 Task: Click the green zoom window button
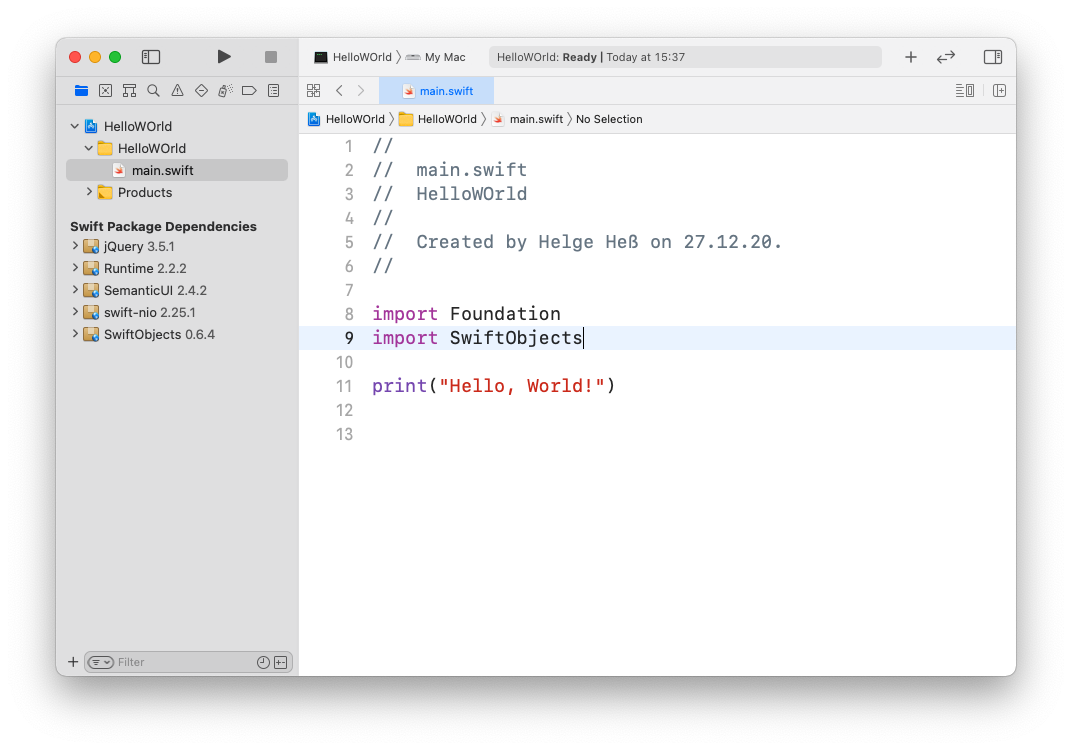tap(115, 57)
